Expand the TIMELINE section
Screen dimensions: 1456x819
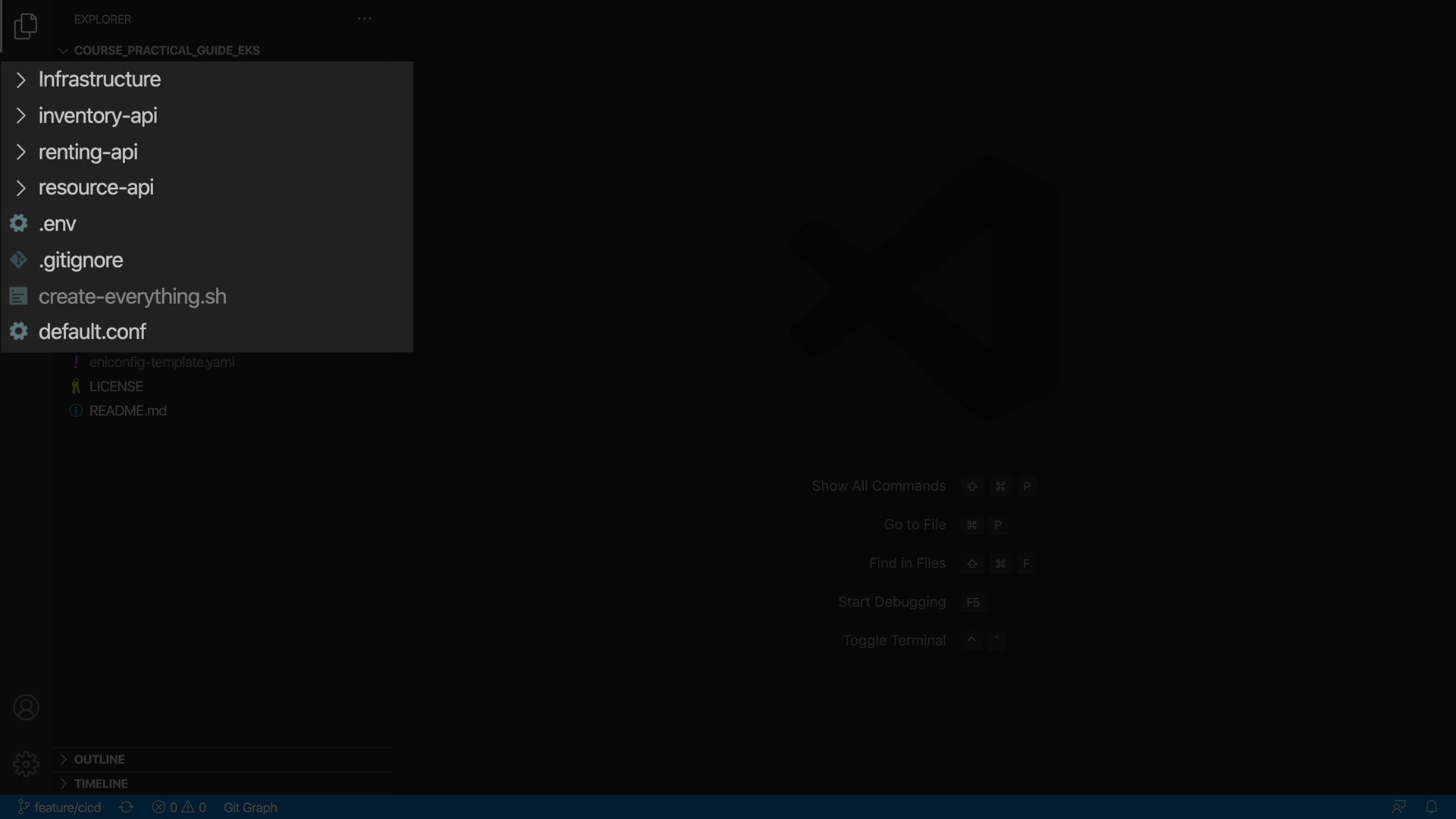click(x=101, y=783)
